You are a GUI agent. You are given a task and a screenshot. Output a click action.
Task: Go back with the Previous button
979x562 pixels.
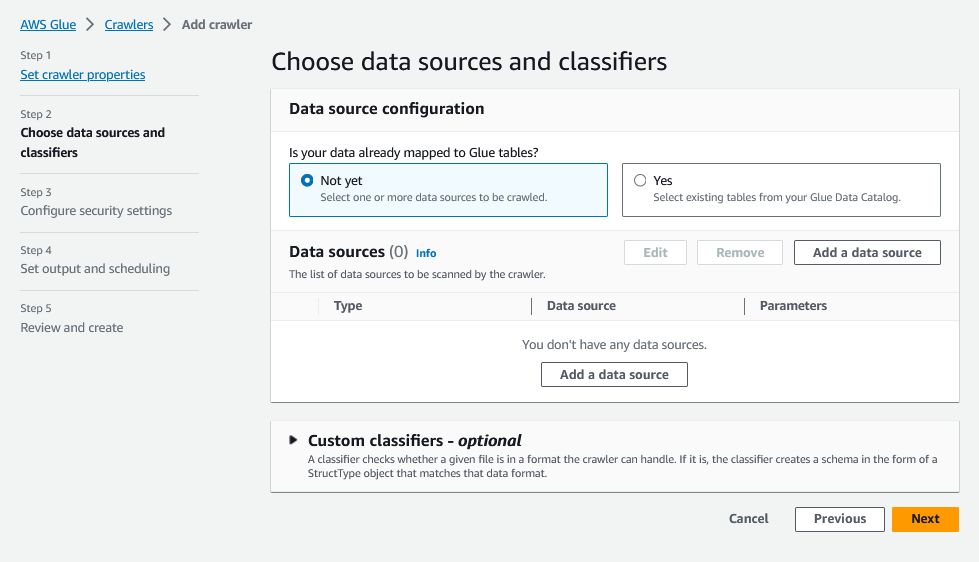tap(839, 519)
